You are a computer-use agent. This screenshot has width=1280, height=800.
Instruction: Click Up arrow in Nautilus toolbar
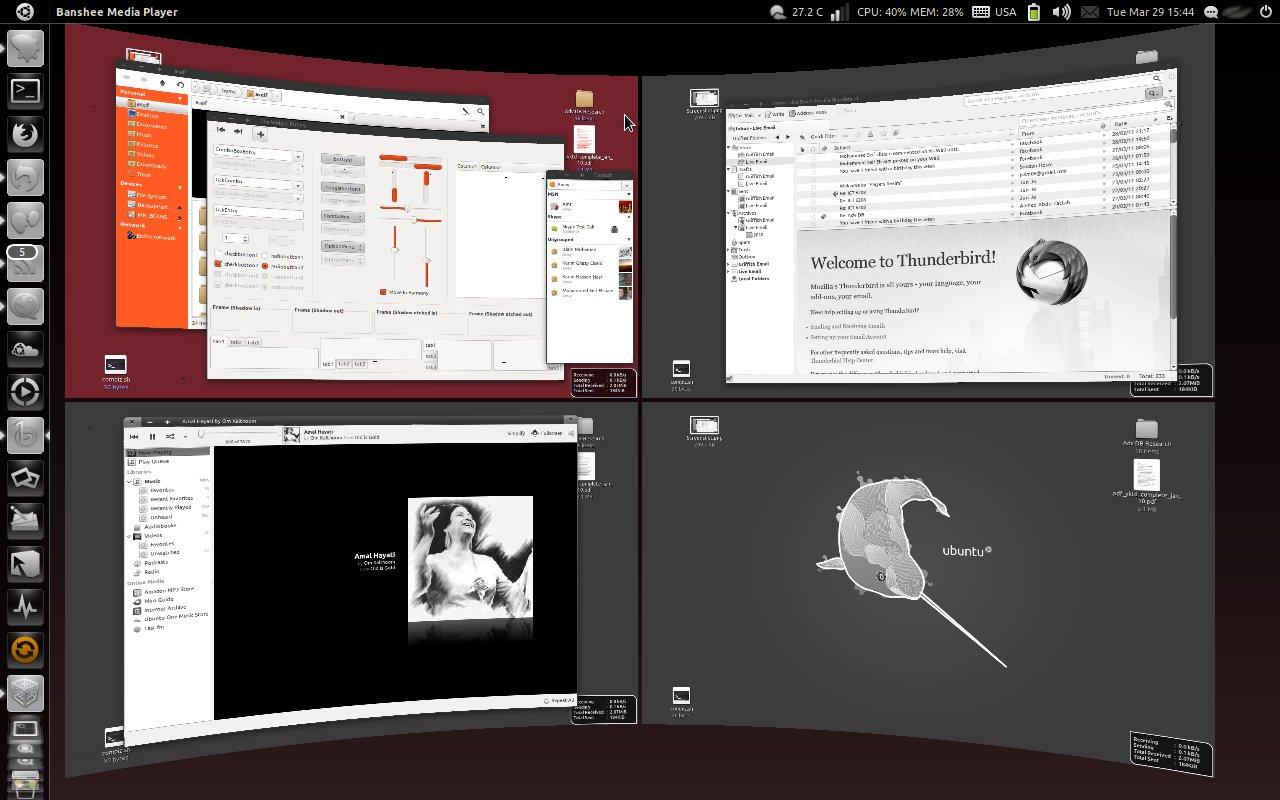[162, 83]
